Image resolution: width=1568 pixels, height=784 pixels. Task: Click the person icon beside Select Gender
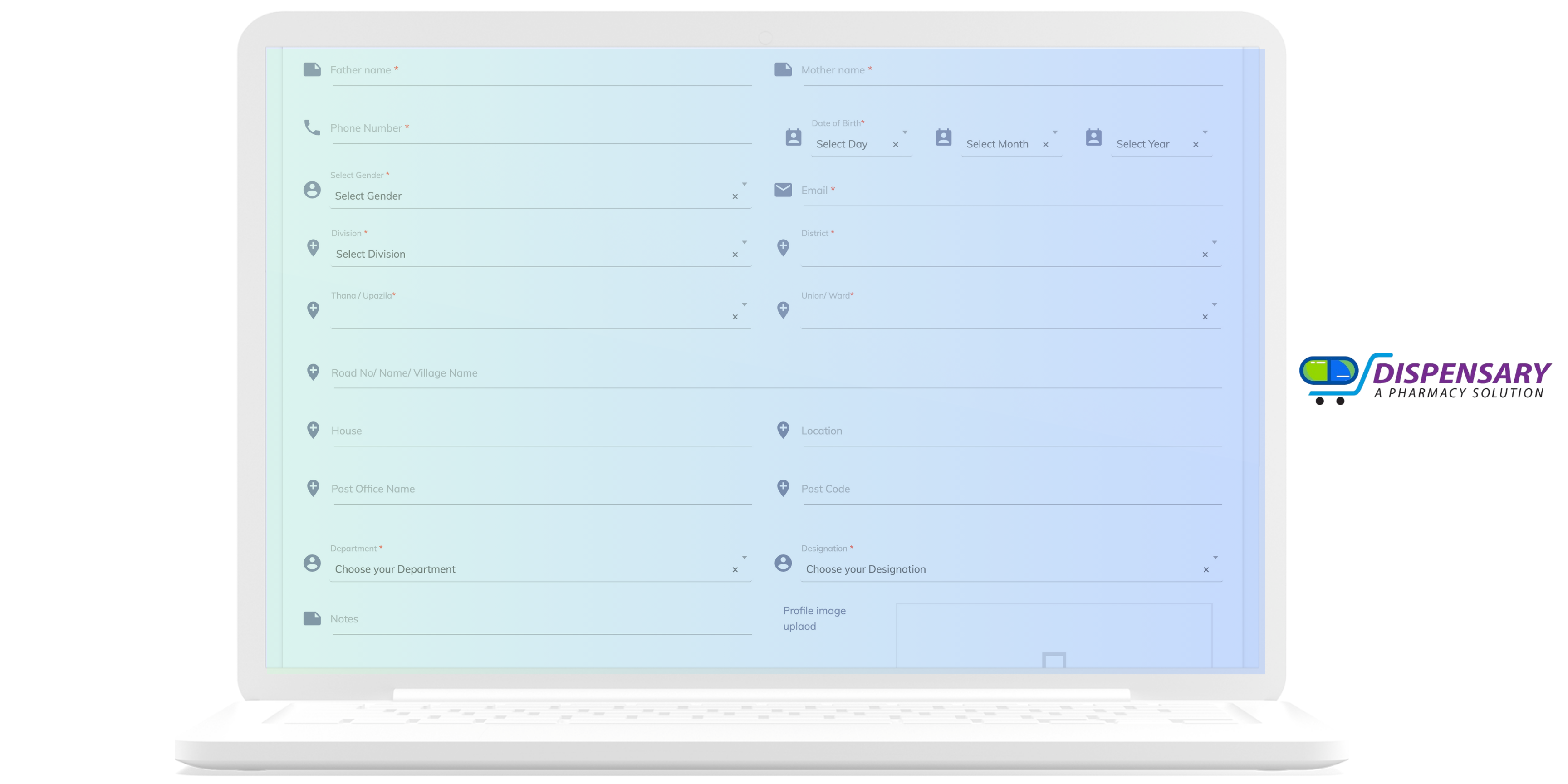(312, 190)
